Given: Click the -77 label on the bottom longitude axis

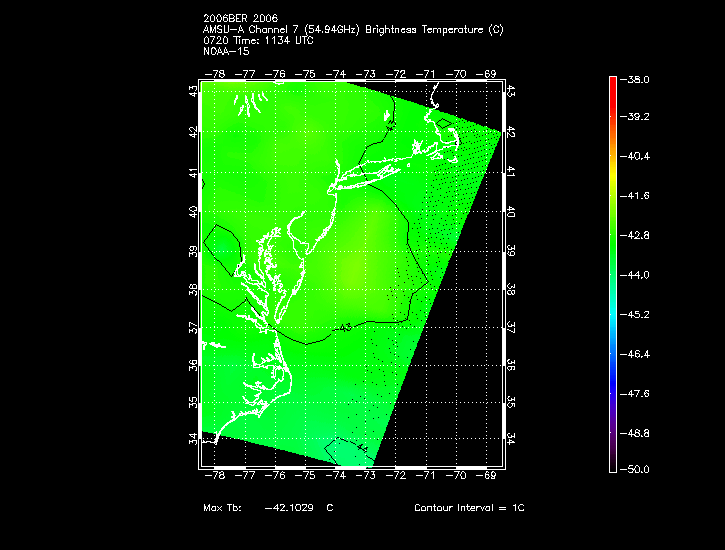Looking at the screenshot, I should point(245,476).
